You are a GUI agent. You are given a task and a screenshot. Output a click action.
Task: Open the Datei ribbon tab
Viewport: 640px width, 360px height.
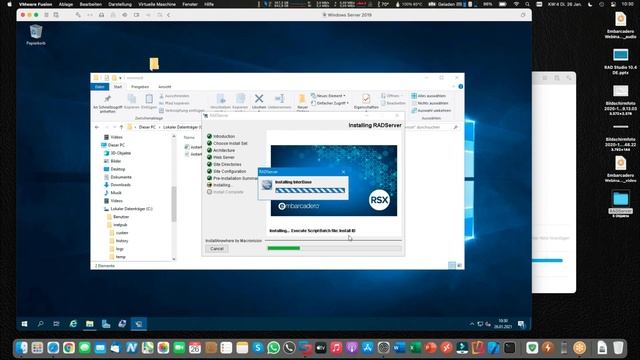[x=100, y=87]
